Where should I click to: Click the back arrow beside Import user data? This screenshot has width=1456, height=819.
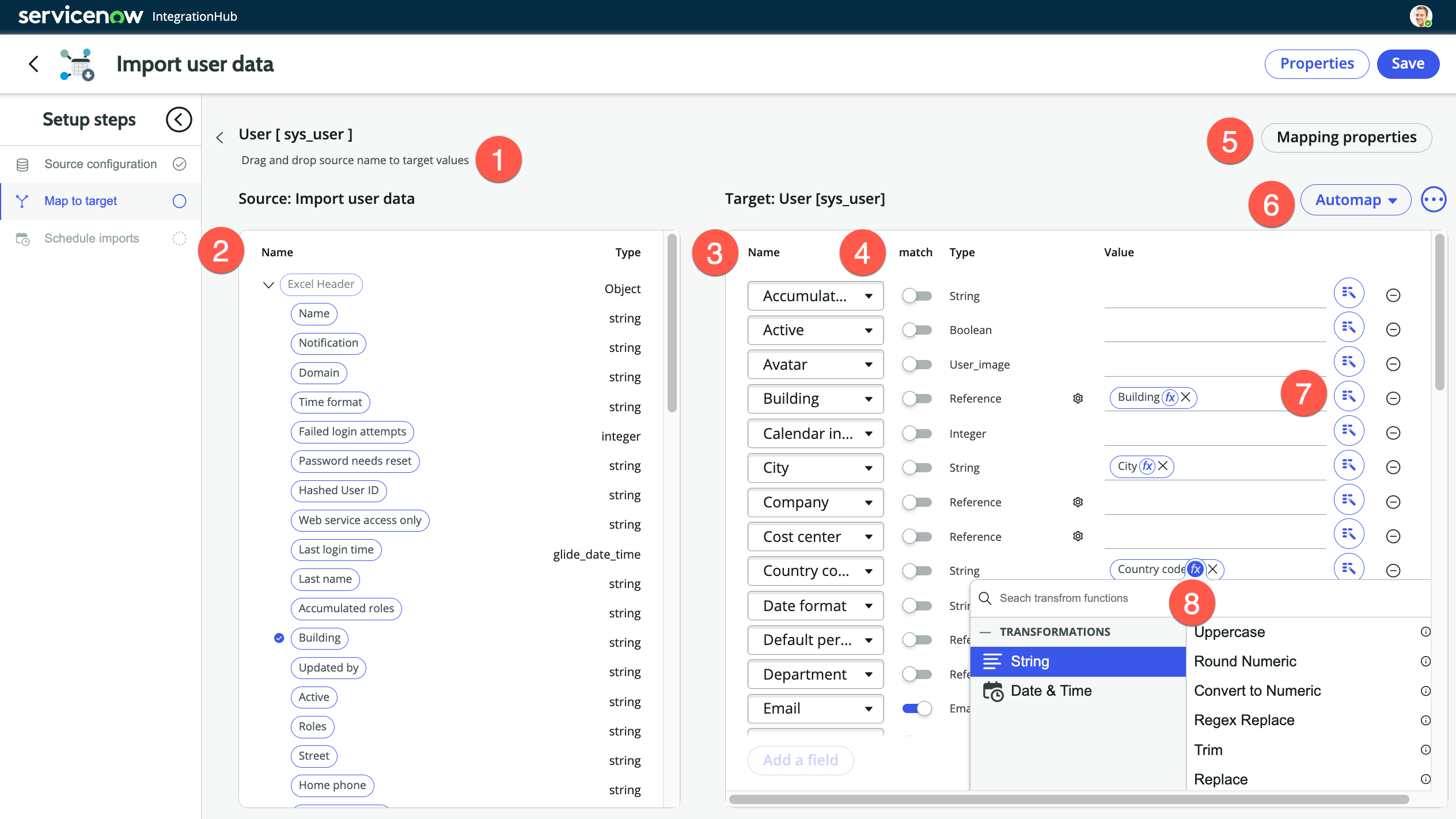(33, 64)
